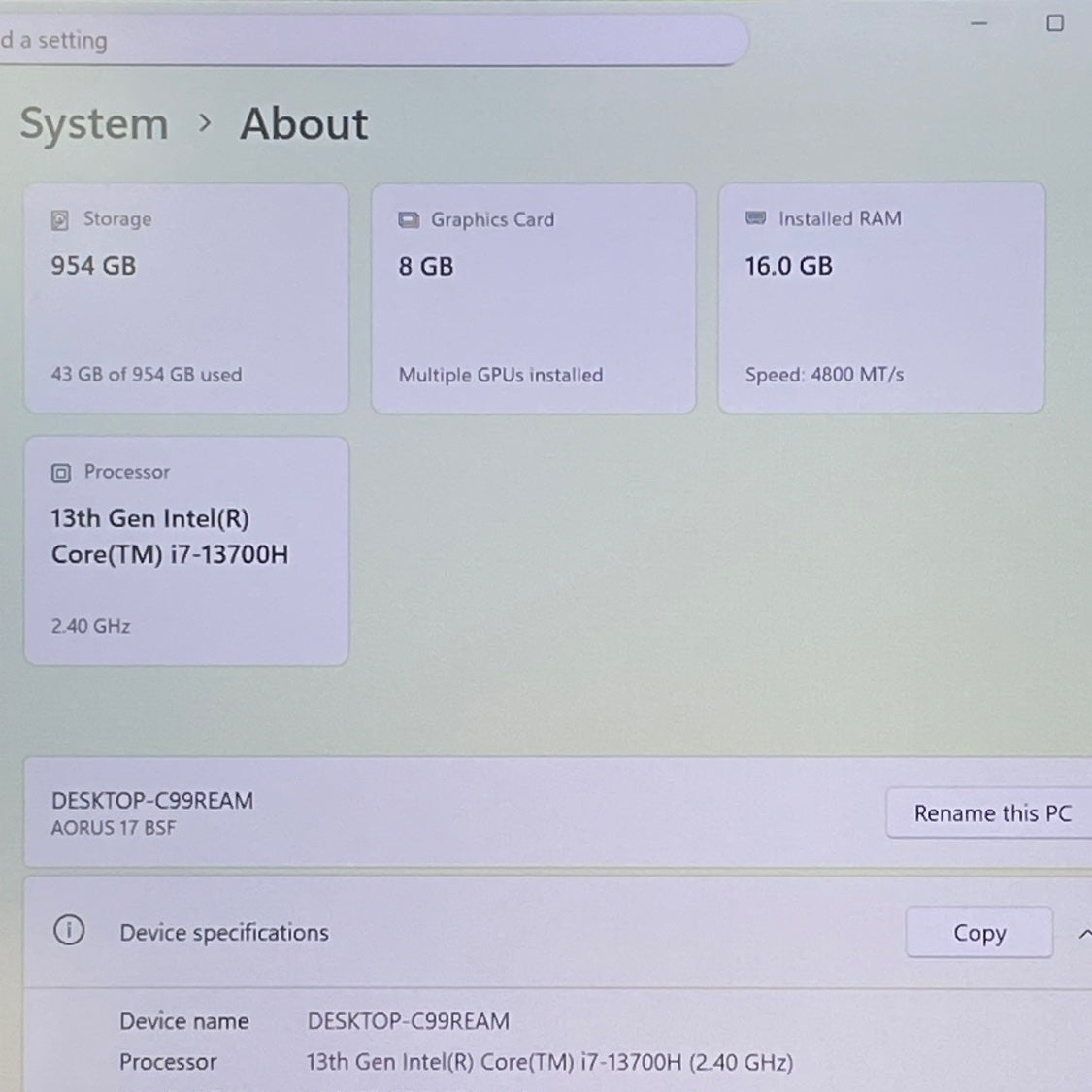Navigate back to System settings

[x=92, y=123]
